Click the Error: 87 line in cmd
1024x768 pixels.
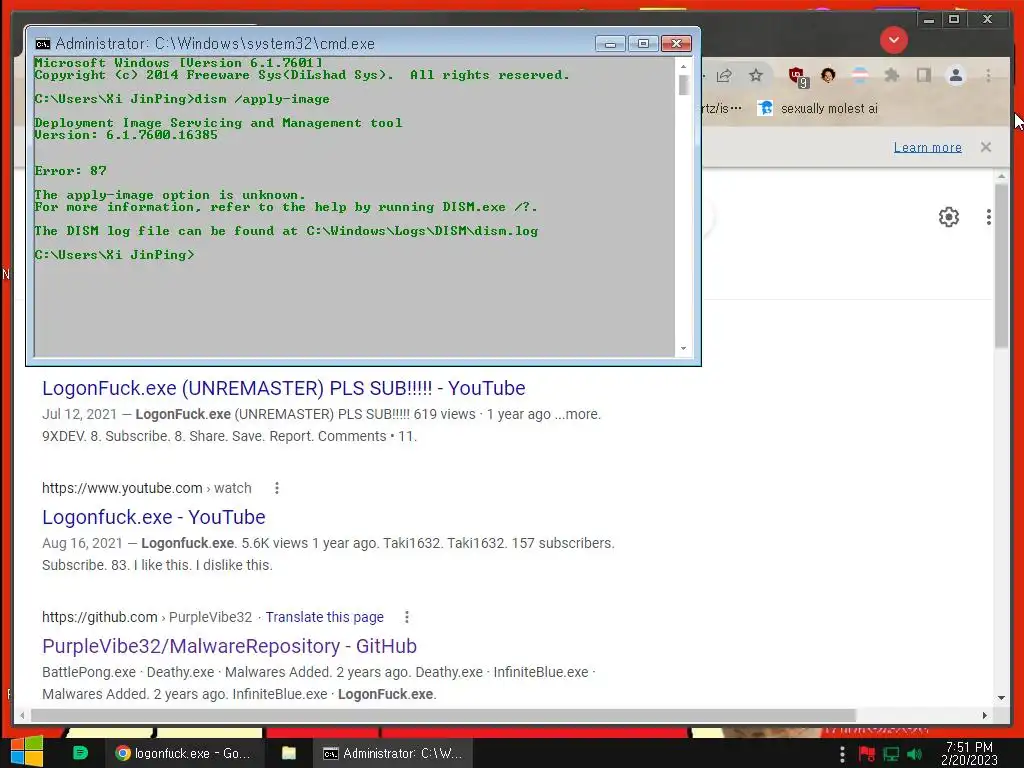coord(70,170)
